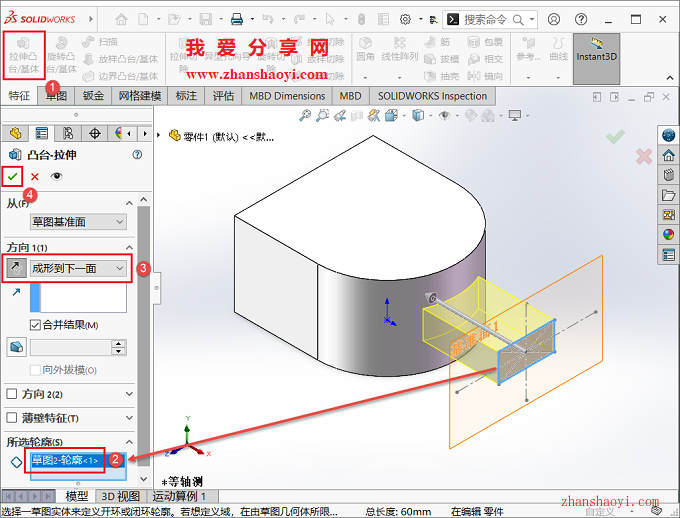This screenshot has height=518, width=680.
Task: Enable the 方向 2 checkbox
Action: (12, 394)
